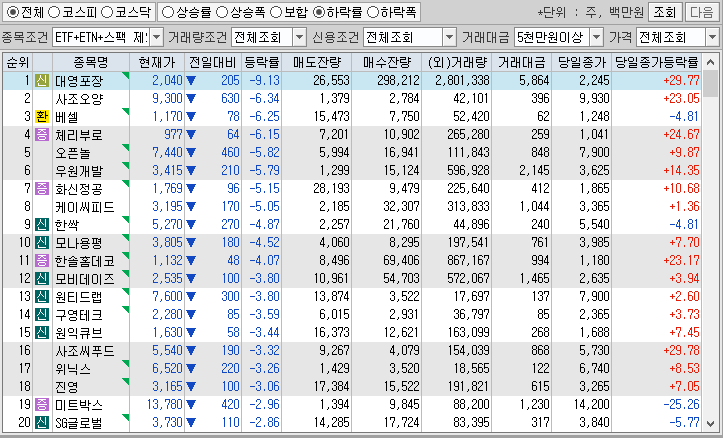Image resolution: width=723 pixels, height=438 pixels.
Task: Click the down arrow in 오픈놀 row
Action: point(191,153)
